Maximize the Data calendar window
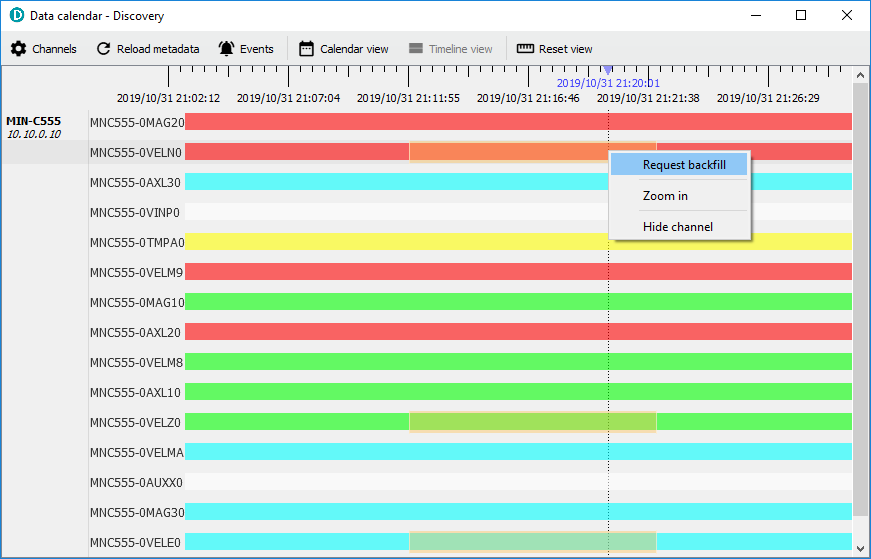The image size is (871, 559). 801,15
